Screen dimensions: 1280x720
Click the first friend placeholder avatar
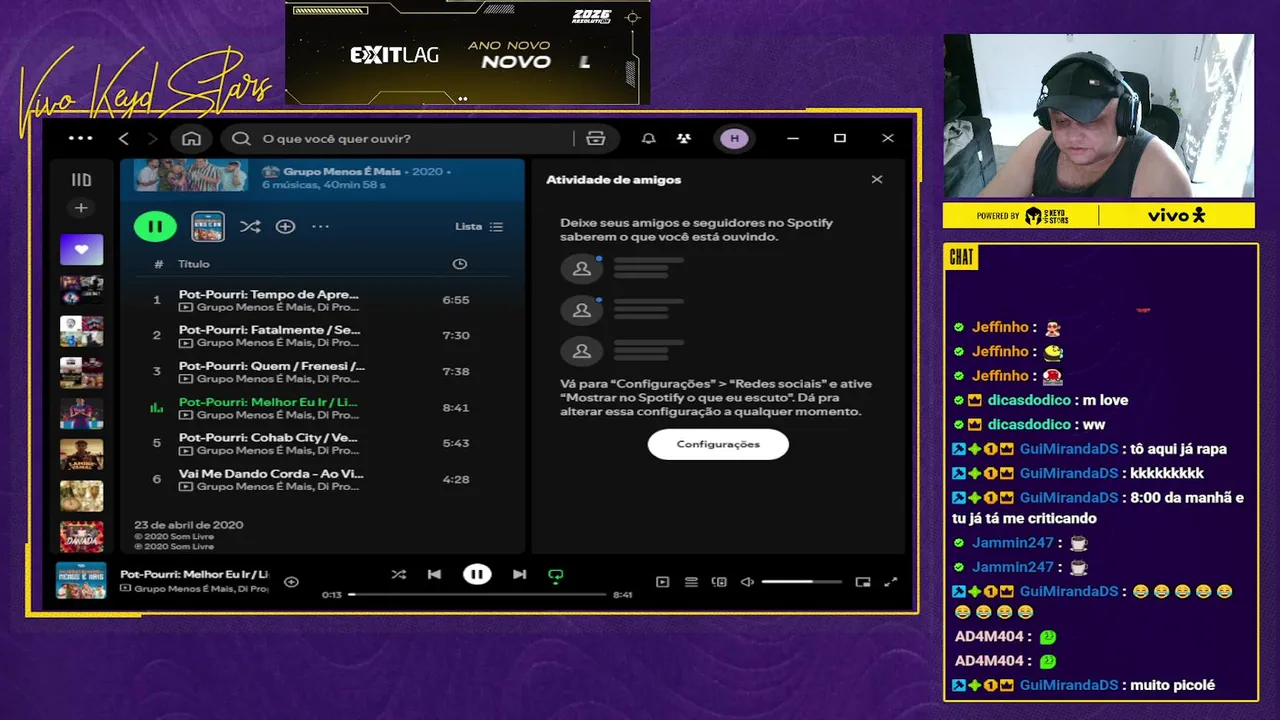click(x=581, y=268)
